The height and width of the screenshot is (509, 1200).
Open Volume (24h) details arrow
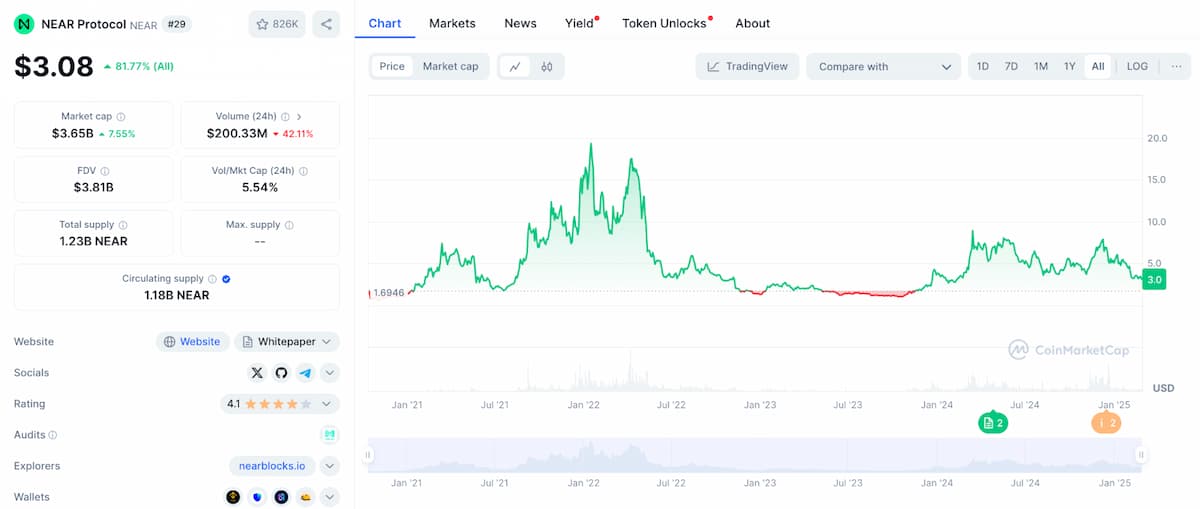tap(299, 117)
